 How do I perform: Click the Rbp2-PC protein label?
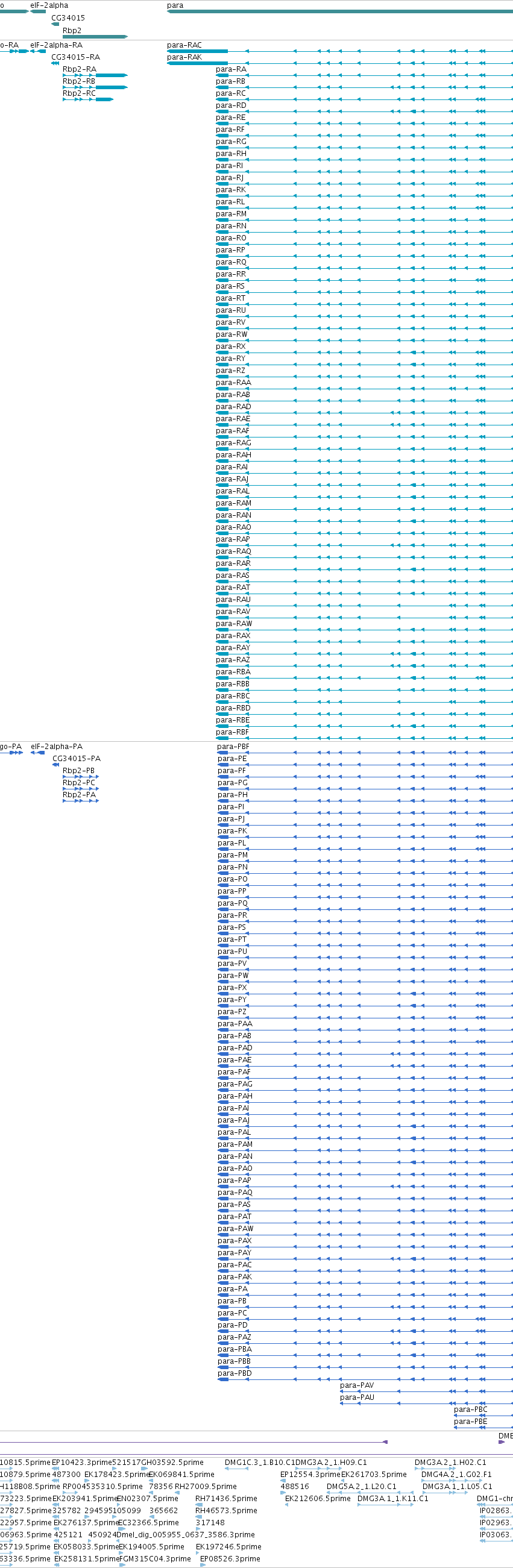tap(78, 783)
